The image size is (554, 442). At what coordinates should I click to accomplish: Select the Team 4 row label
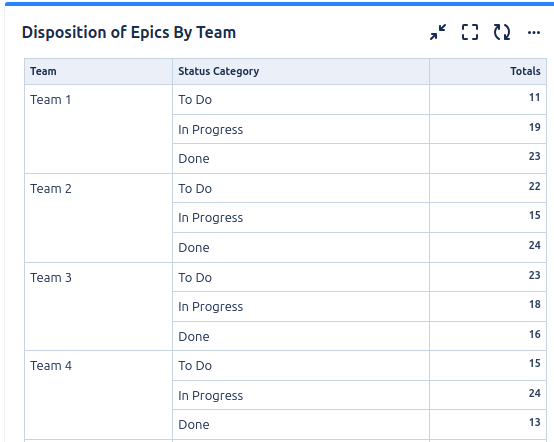51,366
